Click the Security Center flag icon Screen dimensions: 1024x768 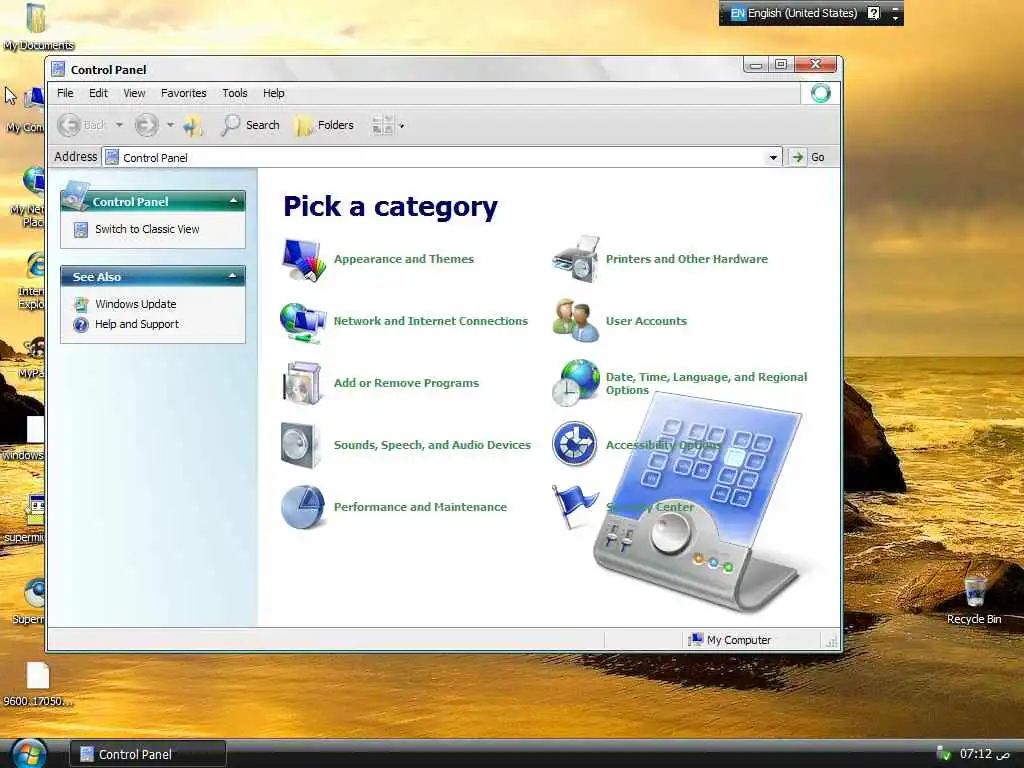573,507
